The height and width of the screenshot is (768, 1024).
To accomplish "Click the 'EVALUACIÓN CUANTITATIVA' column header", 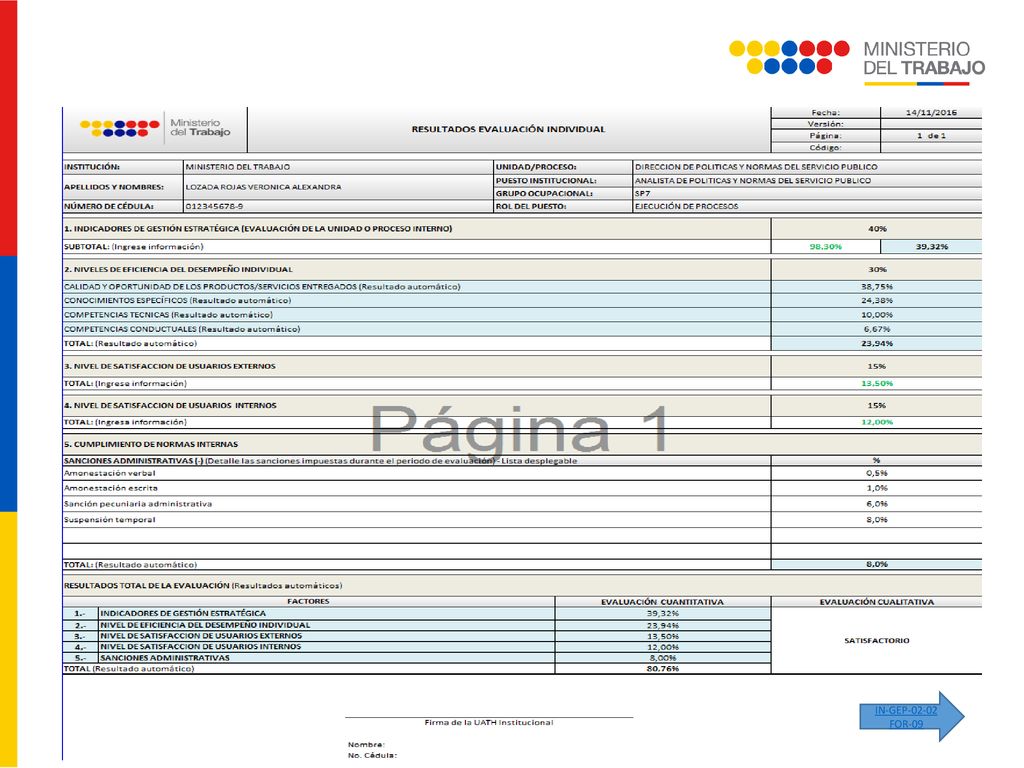I will point(662,602).
